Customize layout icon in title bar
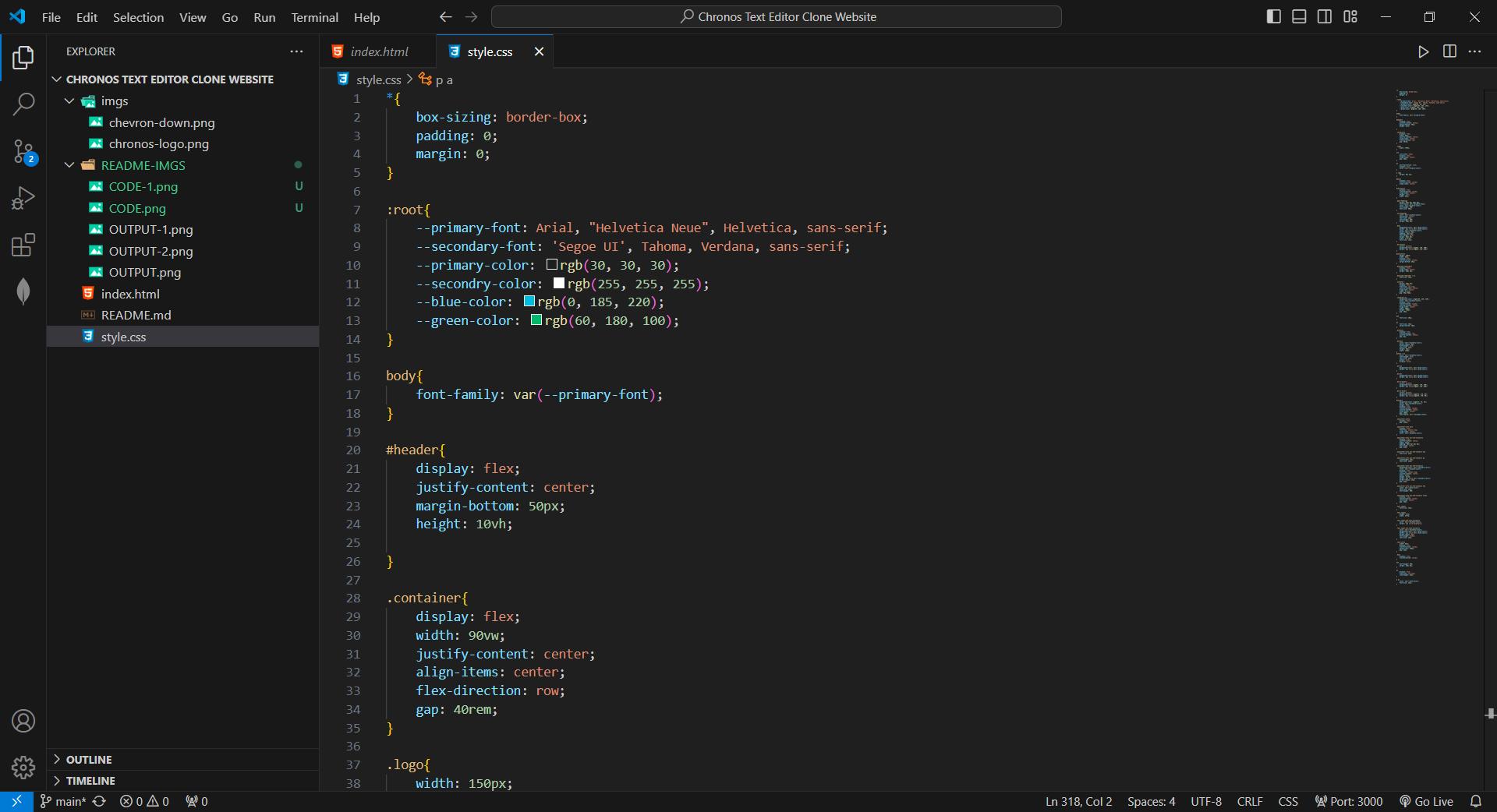This screenshot has height=812, width=1497. tap(1350, 16)
